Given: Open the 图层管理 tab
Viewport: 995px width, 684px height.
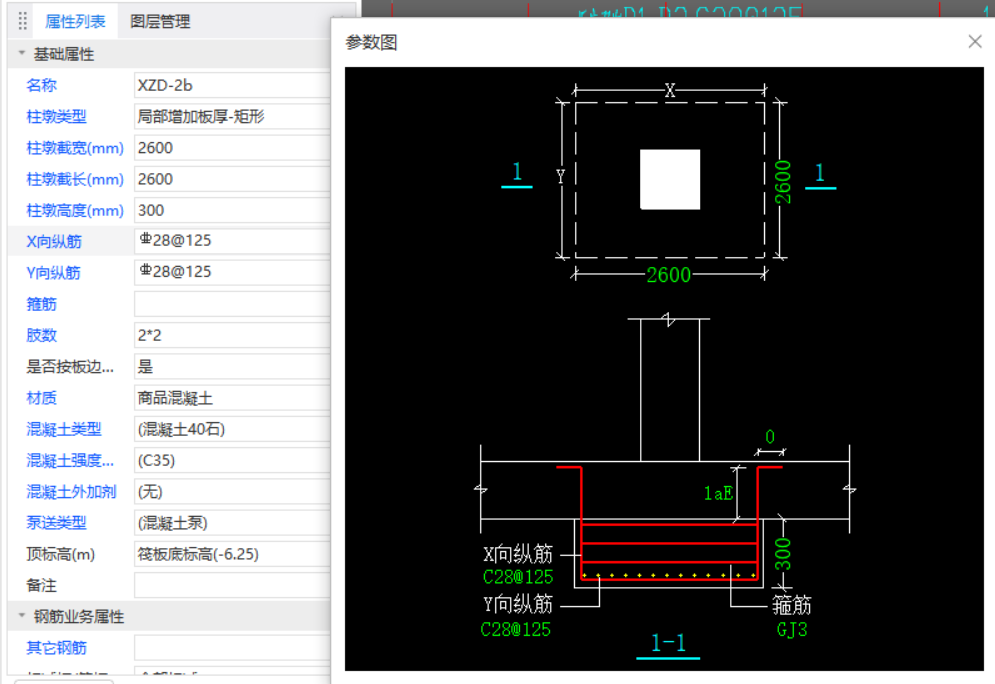Looking at the screenshot, I should pos(160,22).
